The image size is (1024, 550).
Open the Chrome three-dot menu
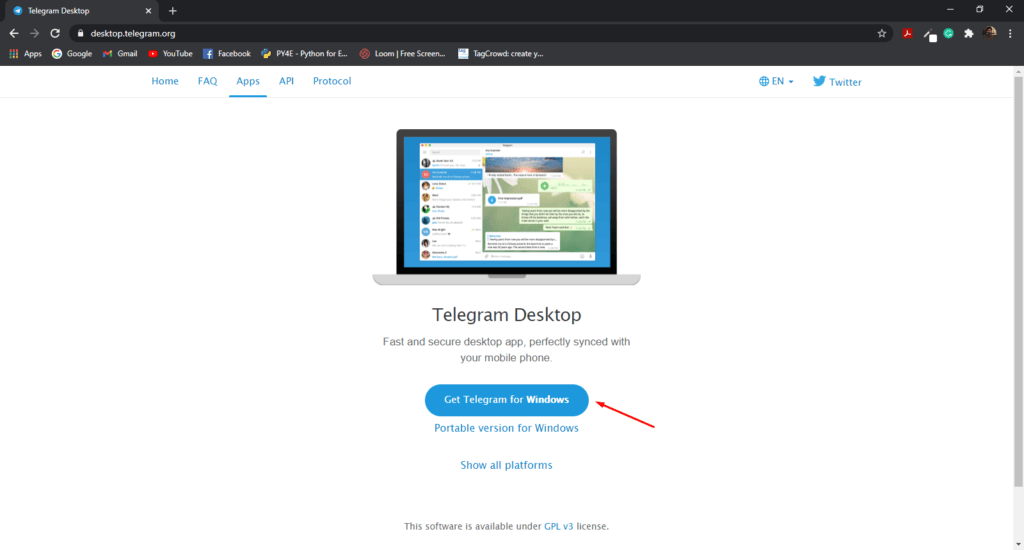(1010, 33)
